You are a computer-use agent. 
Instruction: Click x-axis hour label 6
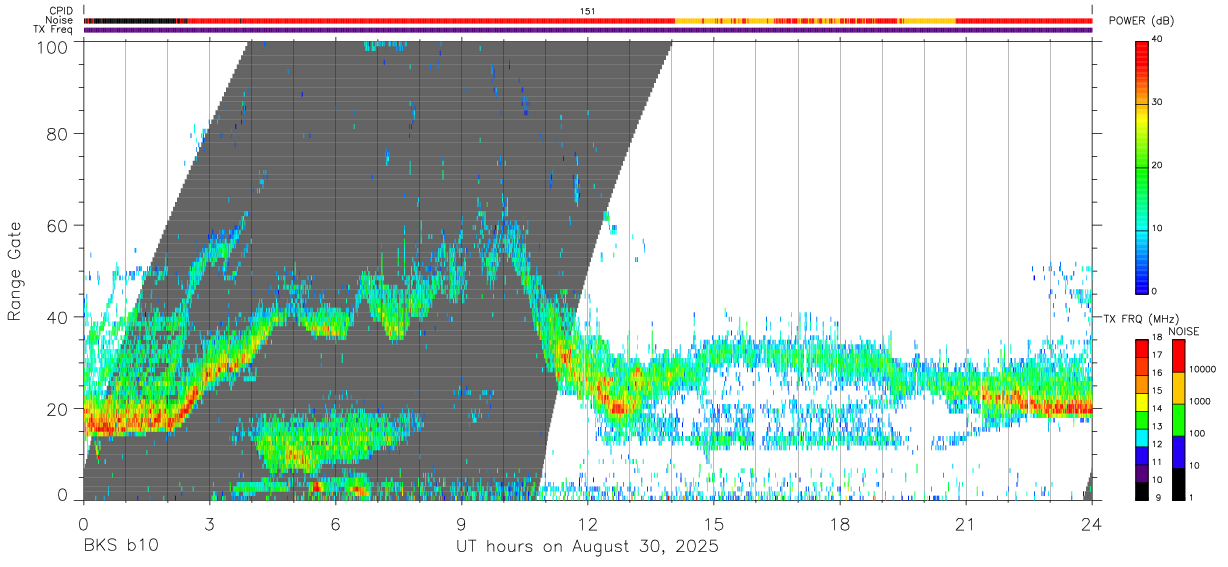tap(335, 523)
